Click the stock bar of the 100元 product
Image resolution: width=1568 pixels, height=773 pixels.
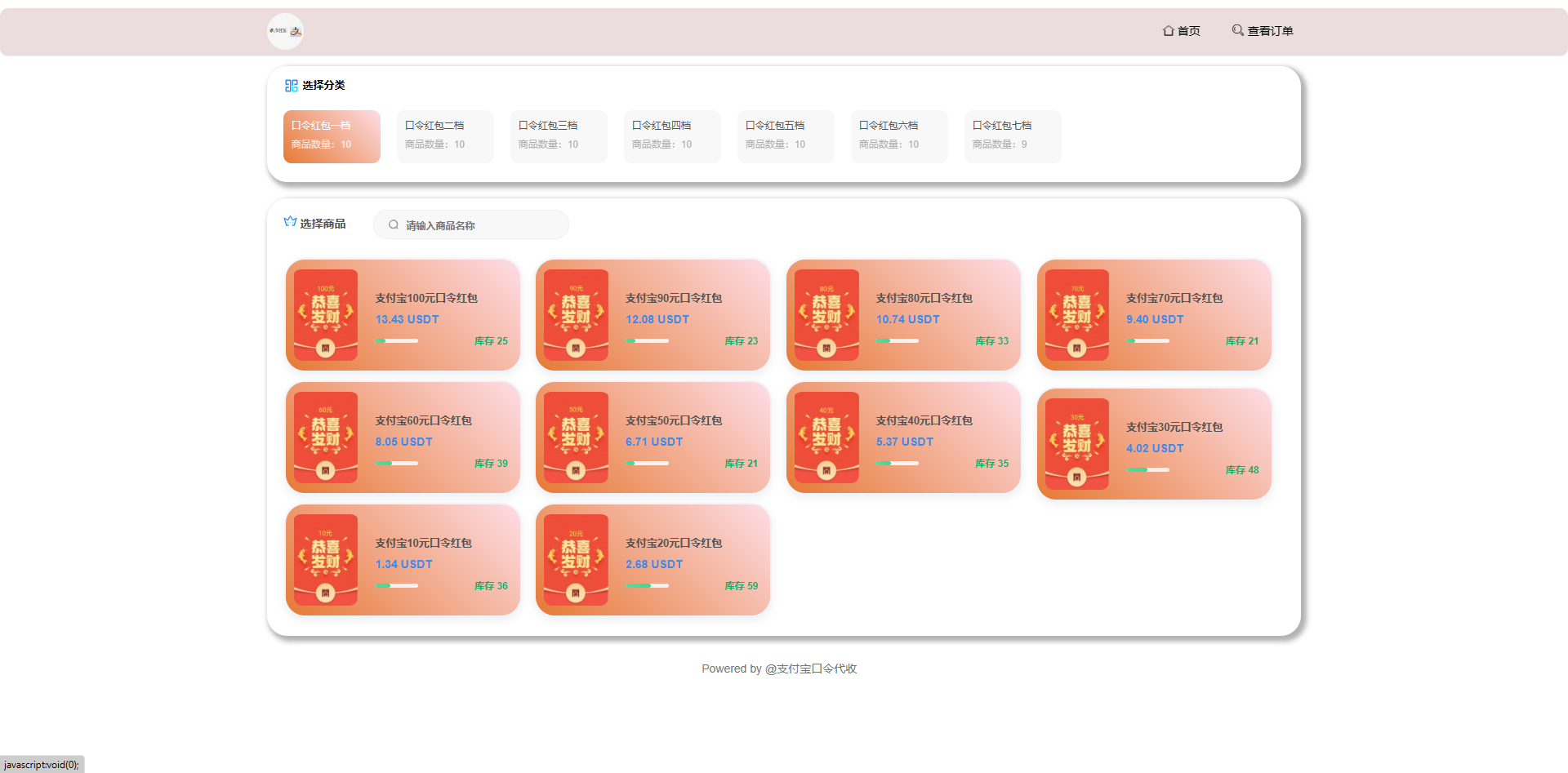[x=397, y=340]
